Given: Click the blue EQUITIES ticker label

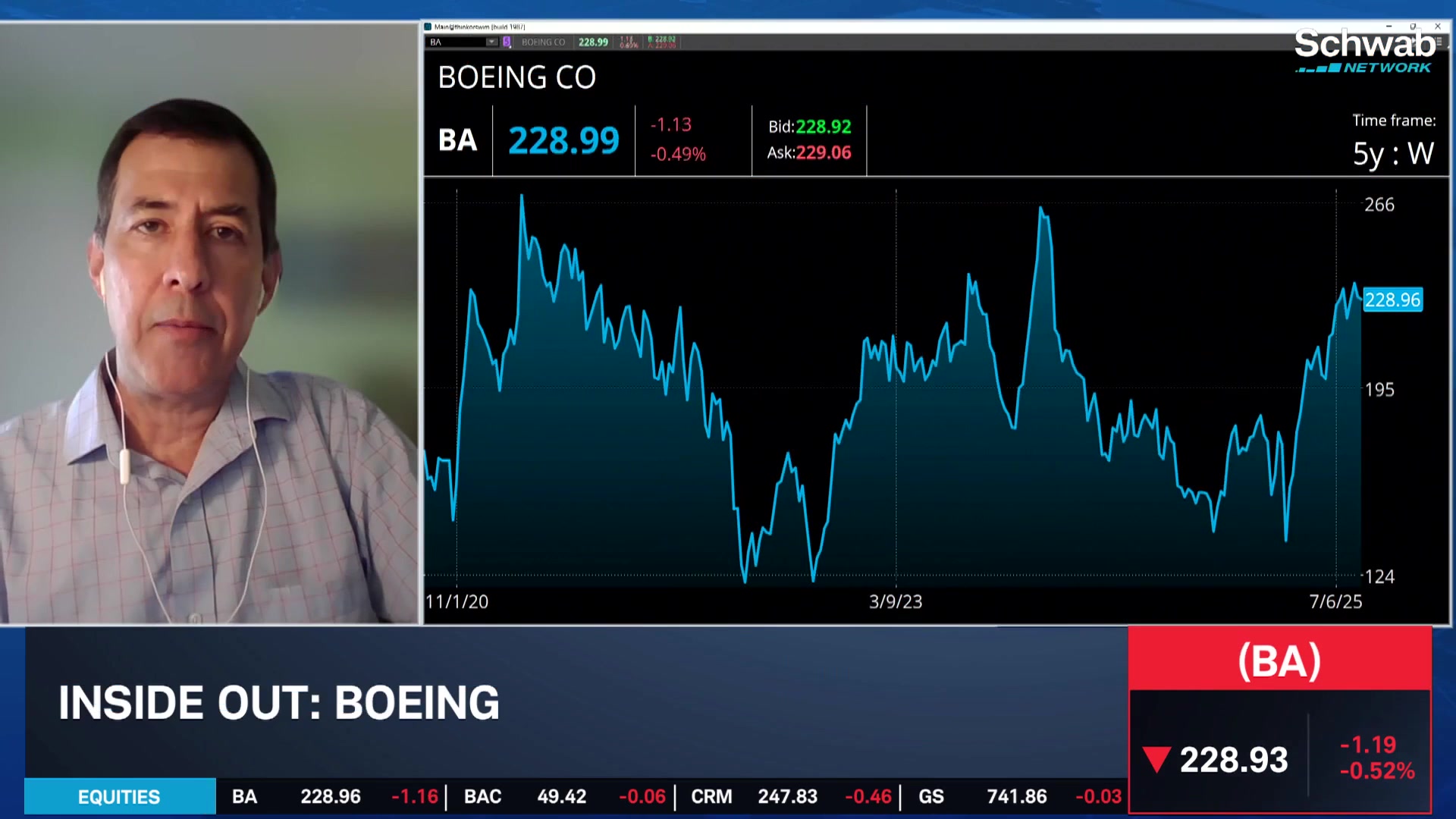Looking at the screenshot, I should point(120,797).
